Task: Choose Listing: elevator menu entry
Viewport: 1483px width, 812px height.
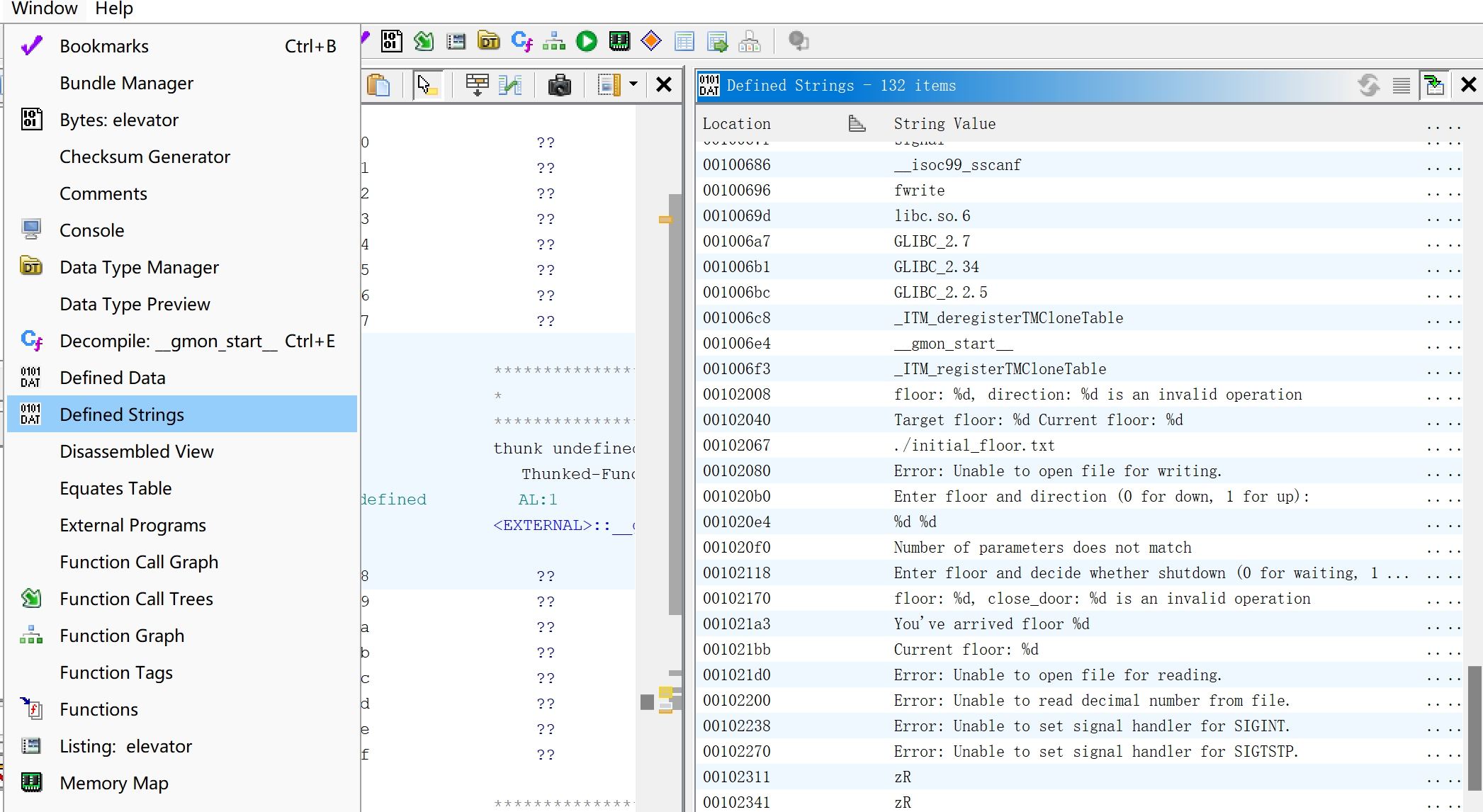Action: tap(181, 746)
